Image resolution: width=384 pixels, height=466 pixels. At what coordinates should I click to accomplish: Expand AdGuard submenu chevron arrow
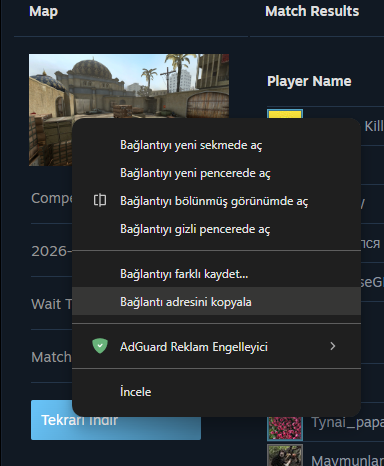coord(332,346)
